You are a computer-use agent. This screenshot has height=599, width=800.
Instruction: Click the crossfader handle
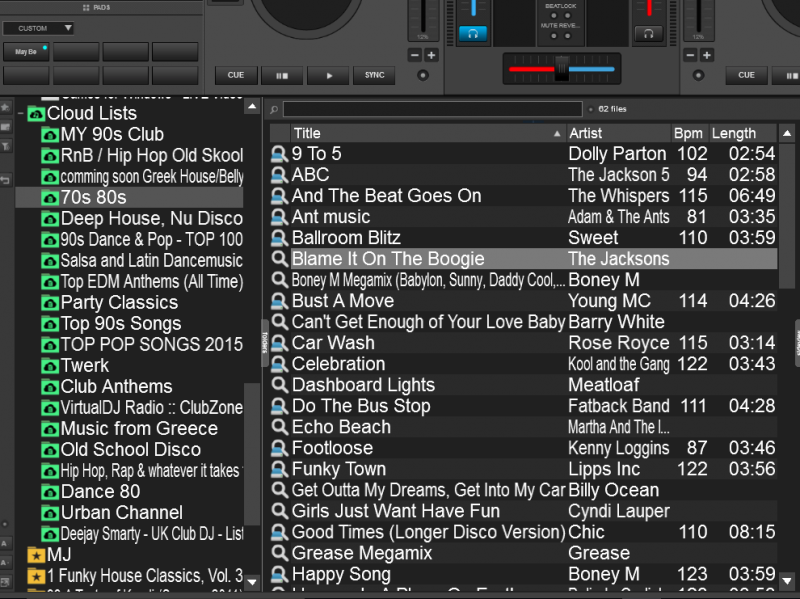[562, 68]
